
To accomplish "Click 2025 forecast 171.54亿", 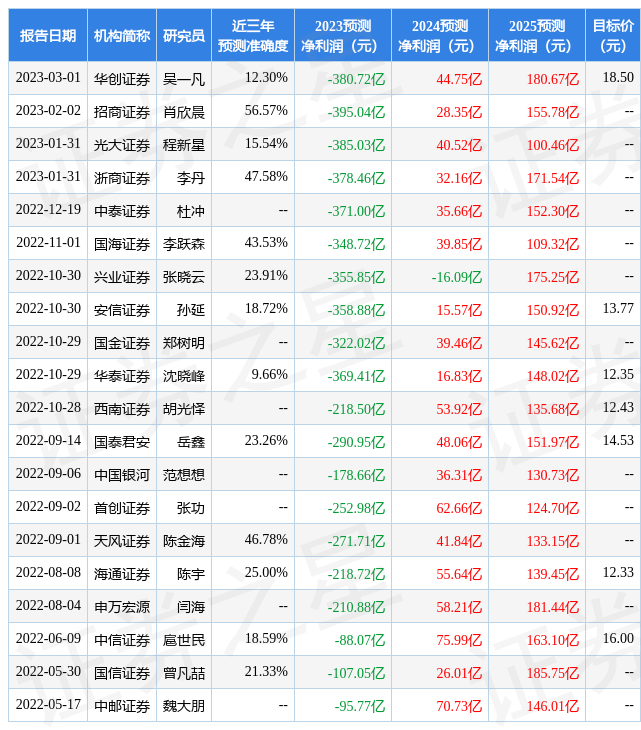I will click(x=553, y=178).
